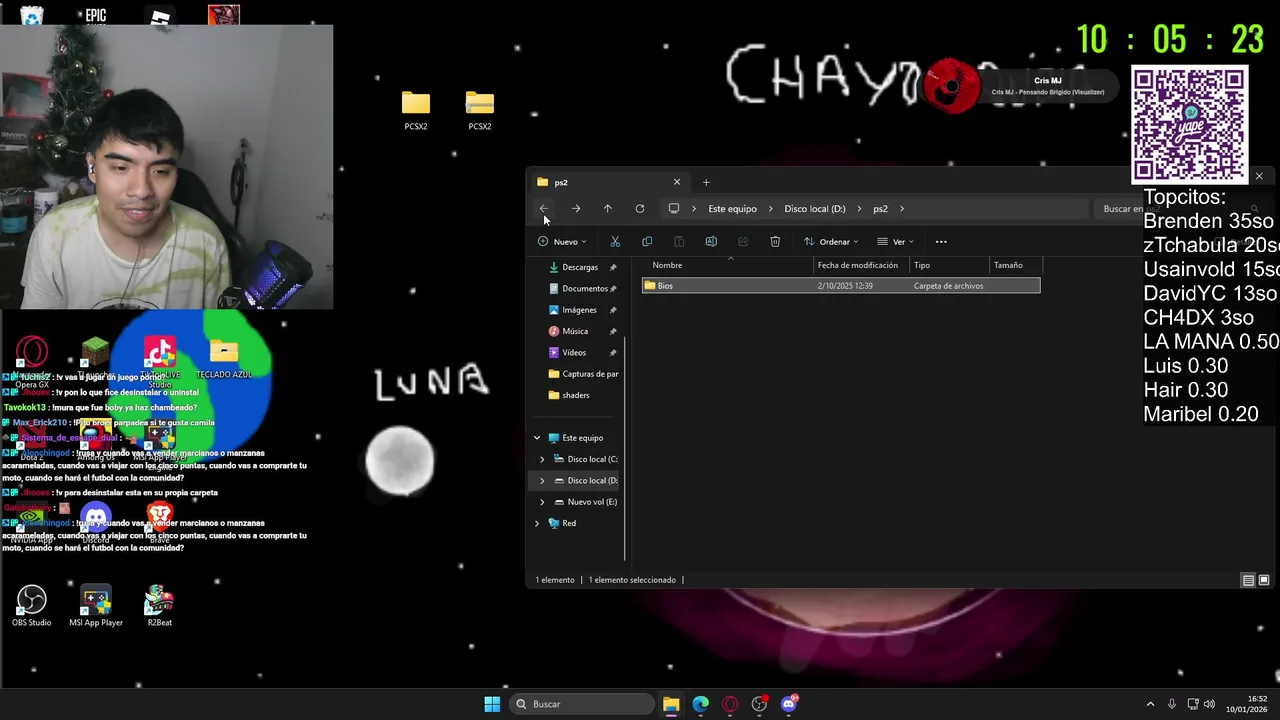
Task: Sort by Tamaño column header
Action: [x=1015, y=265]
